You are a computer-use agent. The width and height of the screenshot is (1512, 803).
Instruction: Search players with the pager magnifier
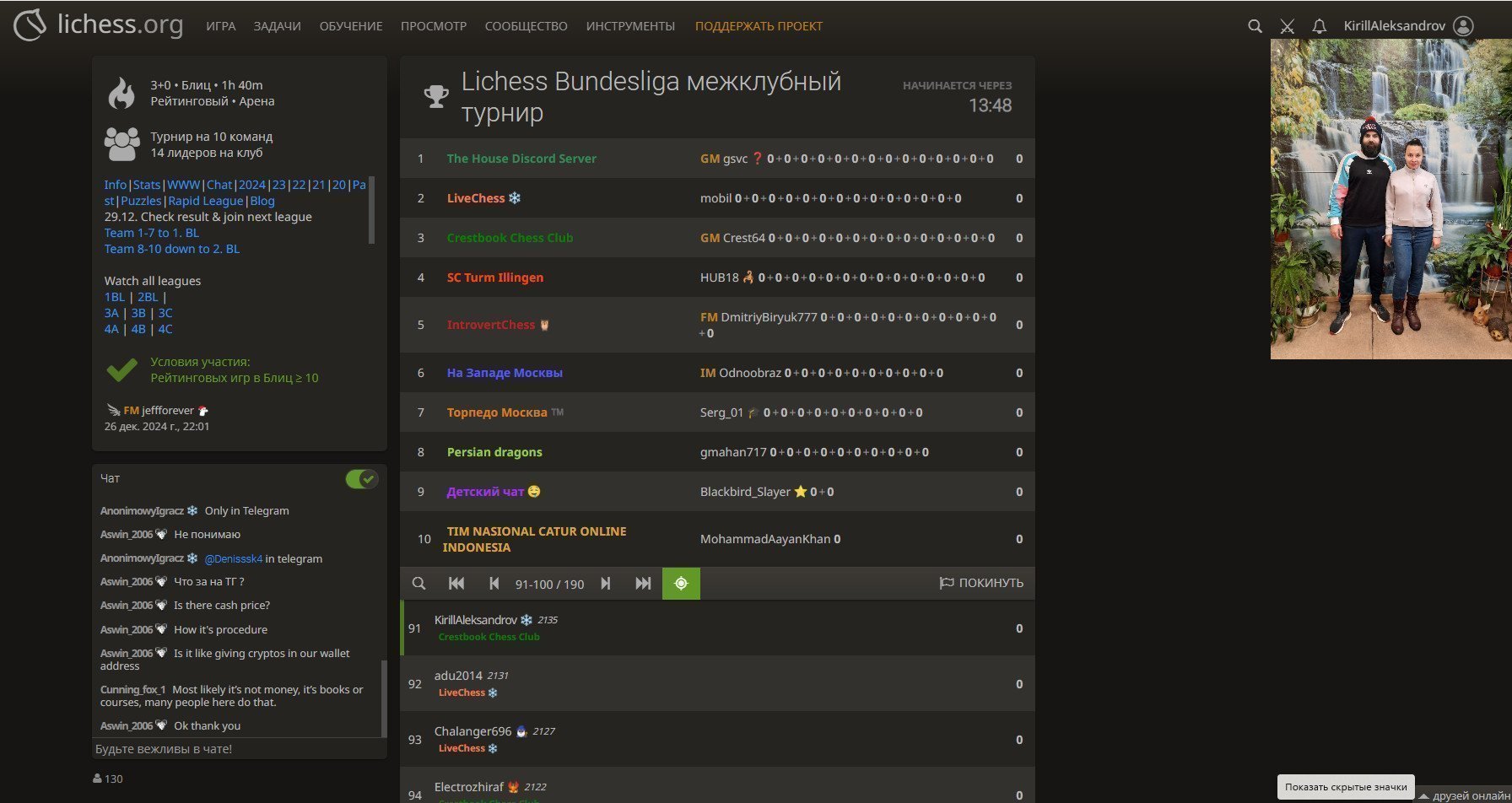[x=418, y=583]
